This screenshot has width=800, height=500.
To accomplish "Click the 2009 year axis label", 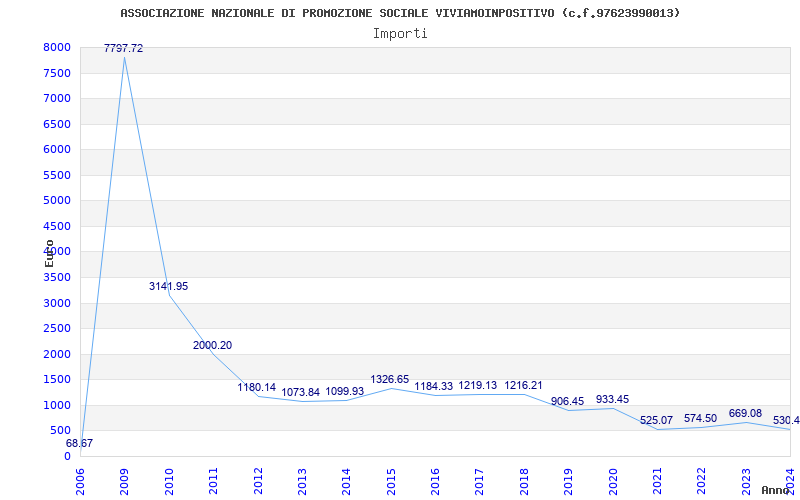I will pyautogui.click(x=124, y=482).
